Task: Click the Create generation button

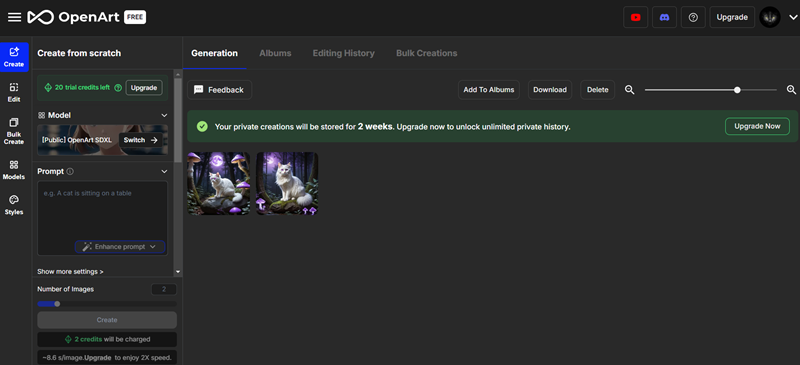Action: tap(107, 320)
